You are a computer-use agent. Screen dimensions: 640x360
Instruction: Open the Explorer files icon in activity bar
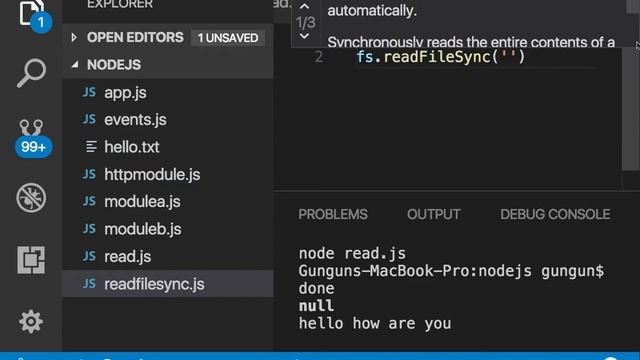(32, 14)
